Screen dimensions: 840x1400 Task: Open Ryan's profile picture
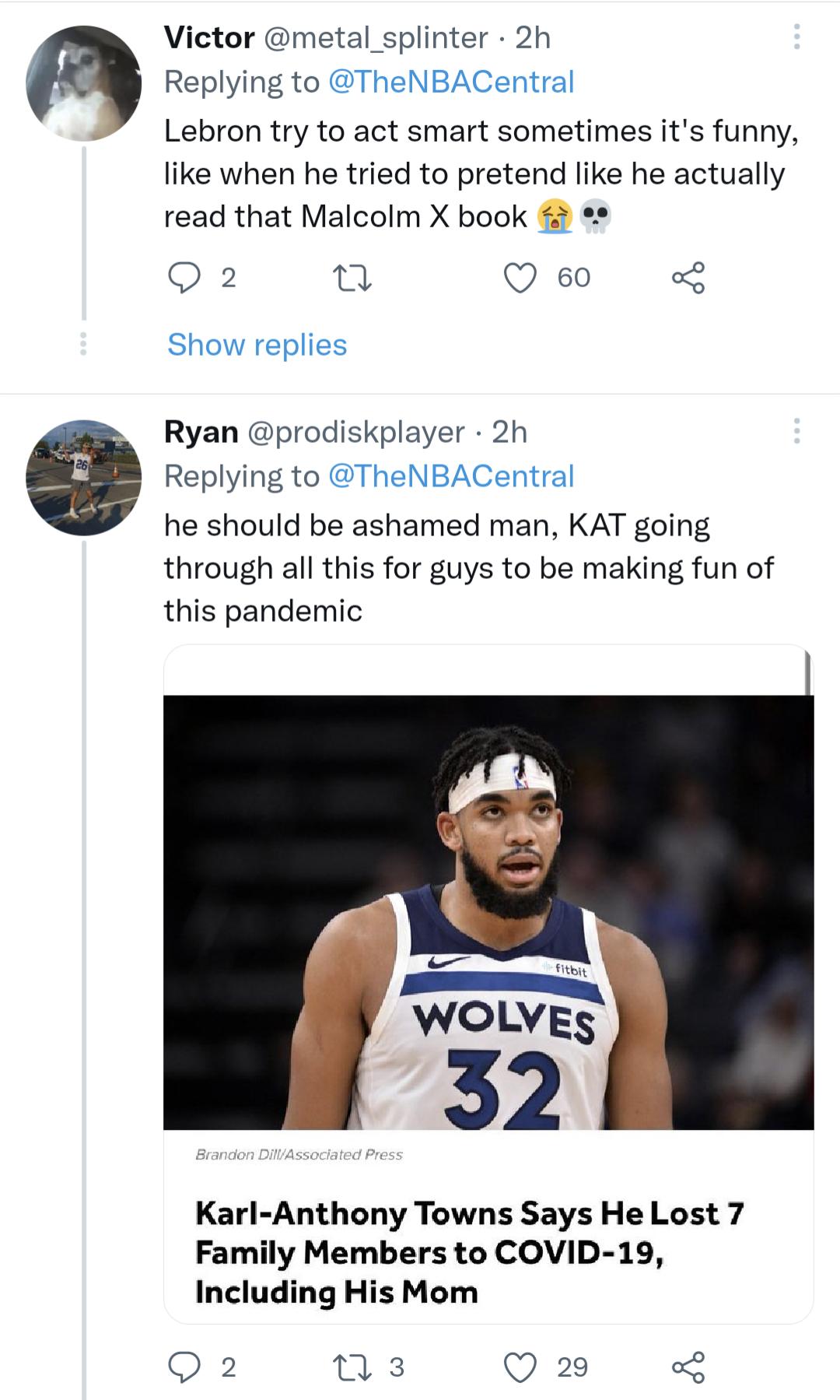point(84,478)
